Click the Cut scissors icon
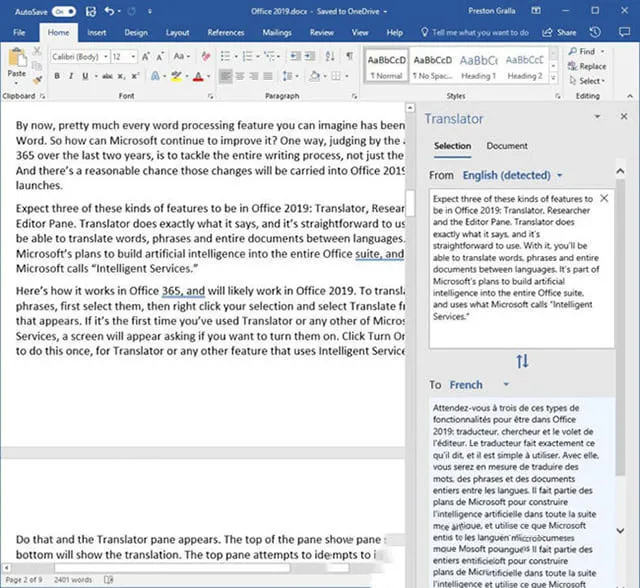Screen dimensions: 640x588 37,51
